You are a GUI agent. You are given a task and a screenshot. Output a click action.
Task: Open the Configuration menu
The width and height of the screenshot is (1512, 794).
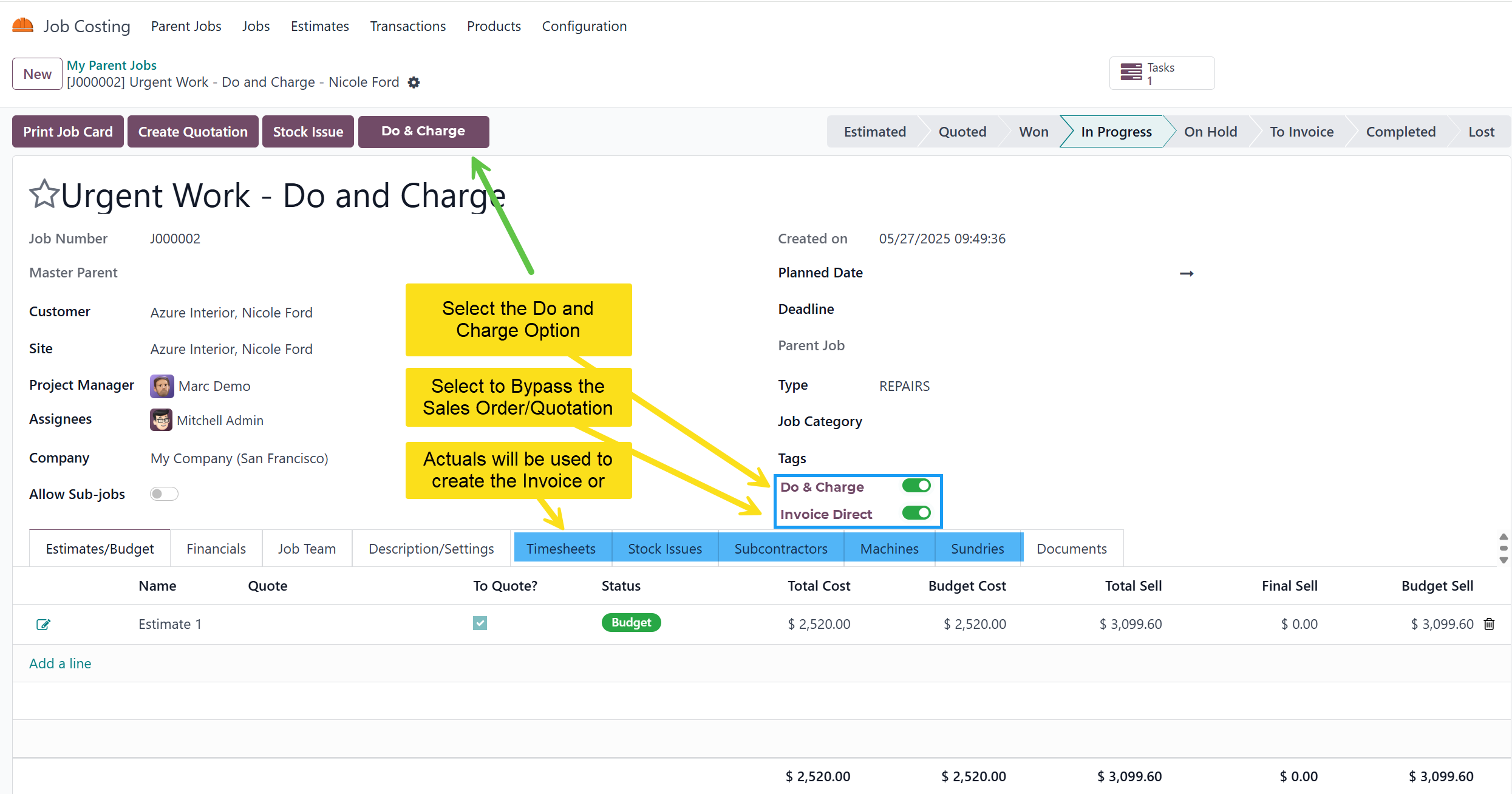(584, 26)
